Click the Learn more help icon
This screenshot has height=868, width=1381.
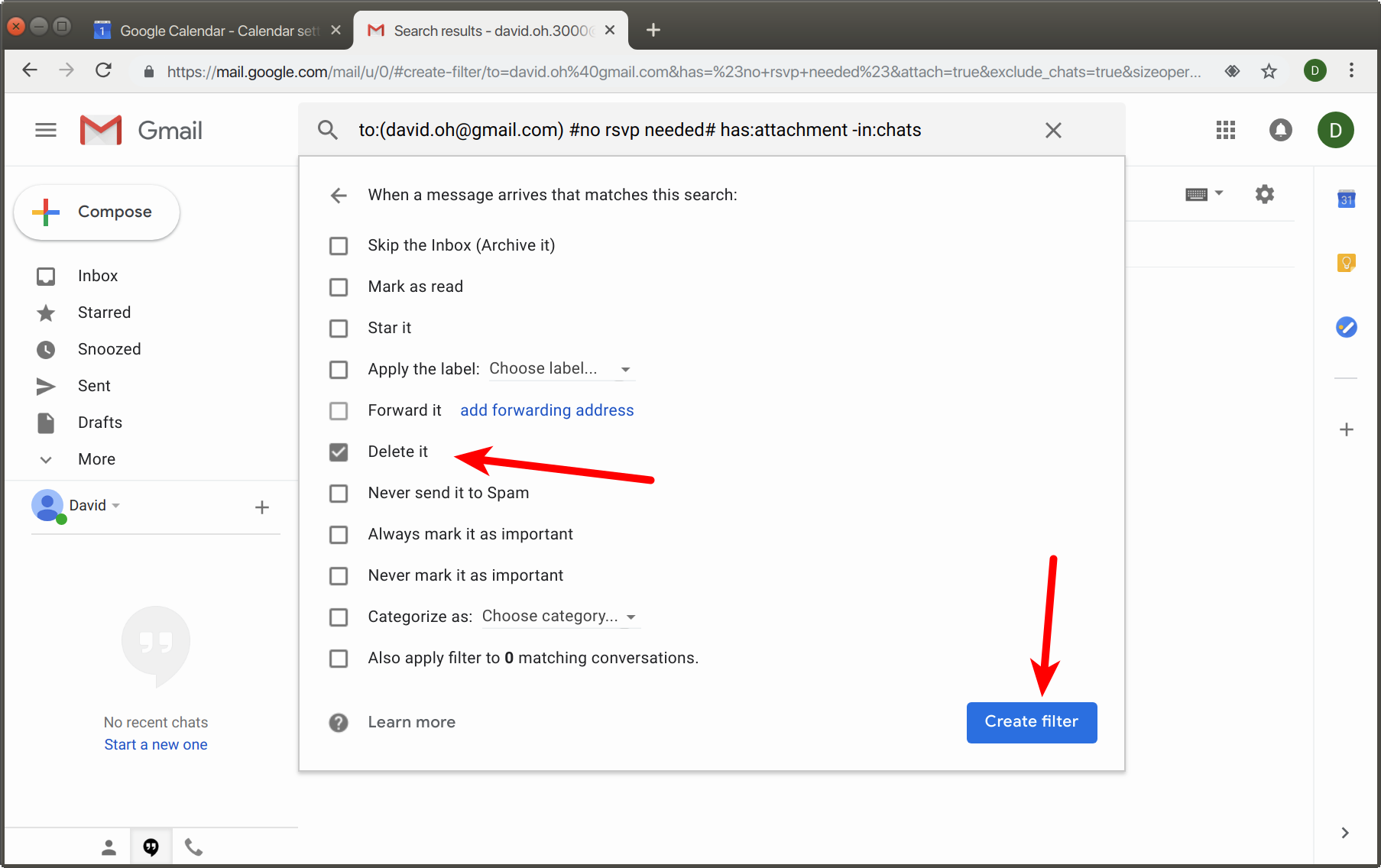pyautogui.click(x=339, y=723)
